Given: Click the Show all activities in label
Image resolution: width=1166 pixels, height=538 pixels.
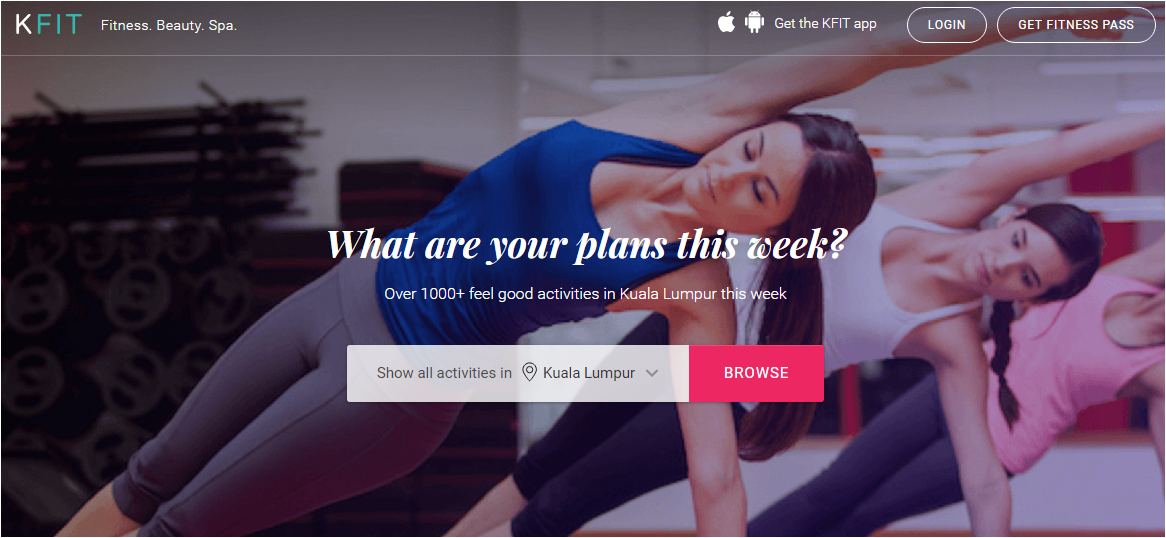Looking at the screenshot, I should tap(444, 373).
